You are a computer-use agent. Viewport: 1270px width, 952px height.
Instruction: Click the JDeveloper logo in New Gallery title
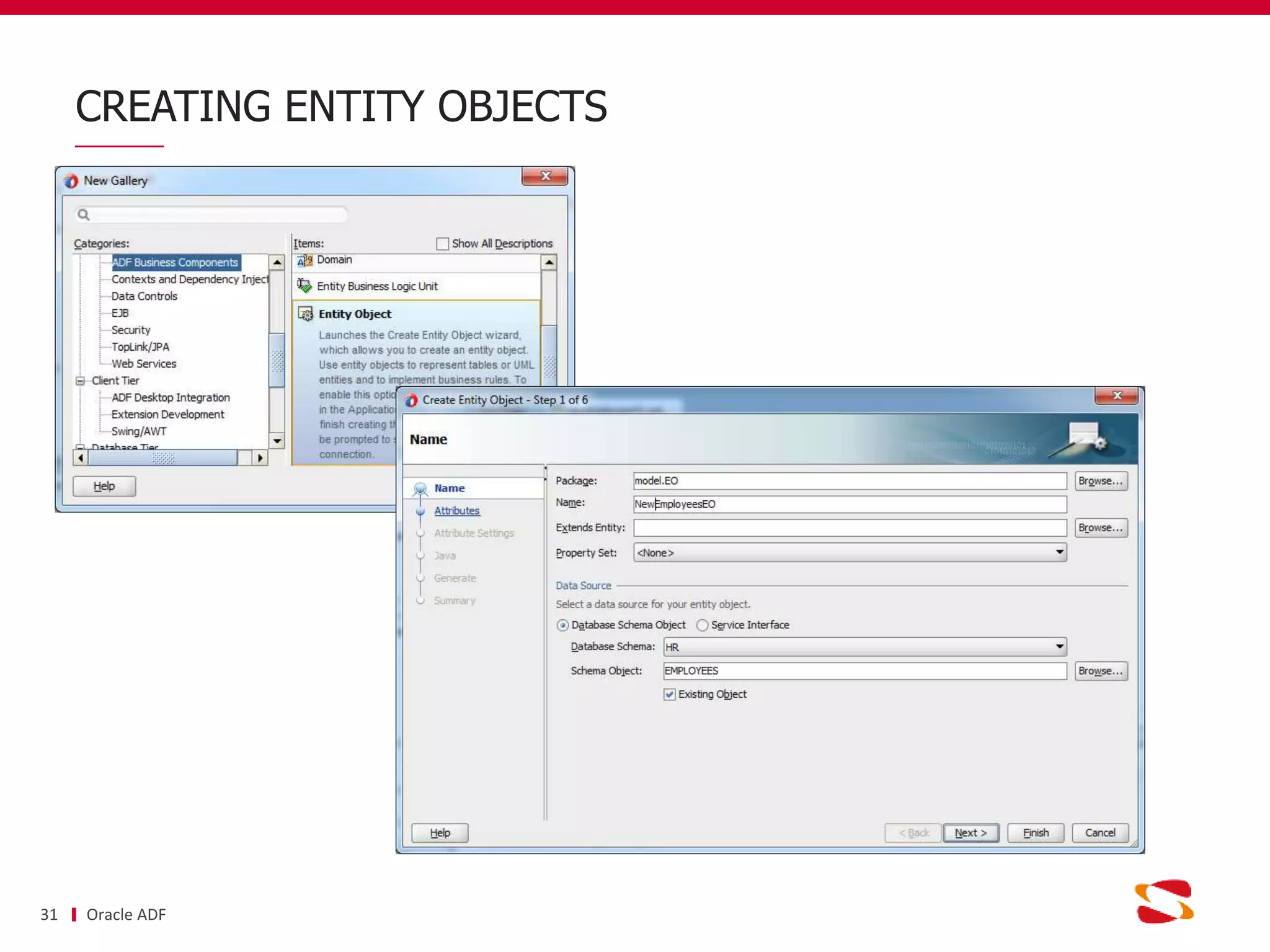[71, 181]
